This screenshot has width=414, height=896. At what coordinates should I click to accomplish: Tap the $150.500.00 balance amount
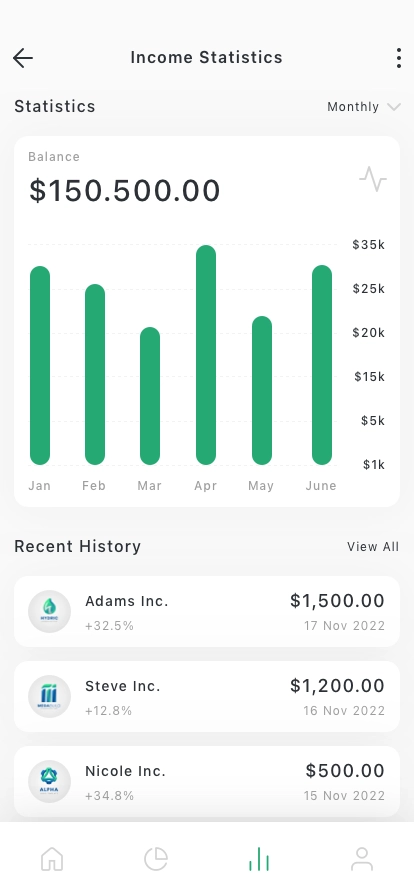click(x=125, y=191)
